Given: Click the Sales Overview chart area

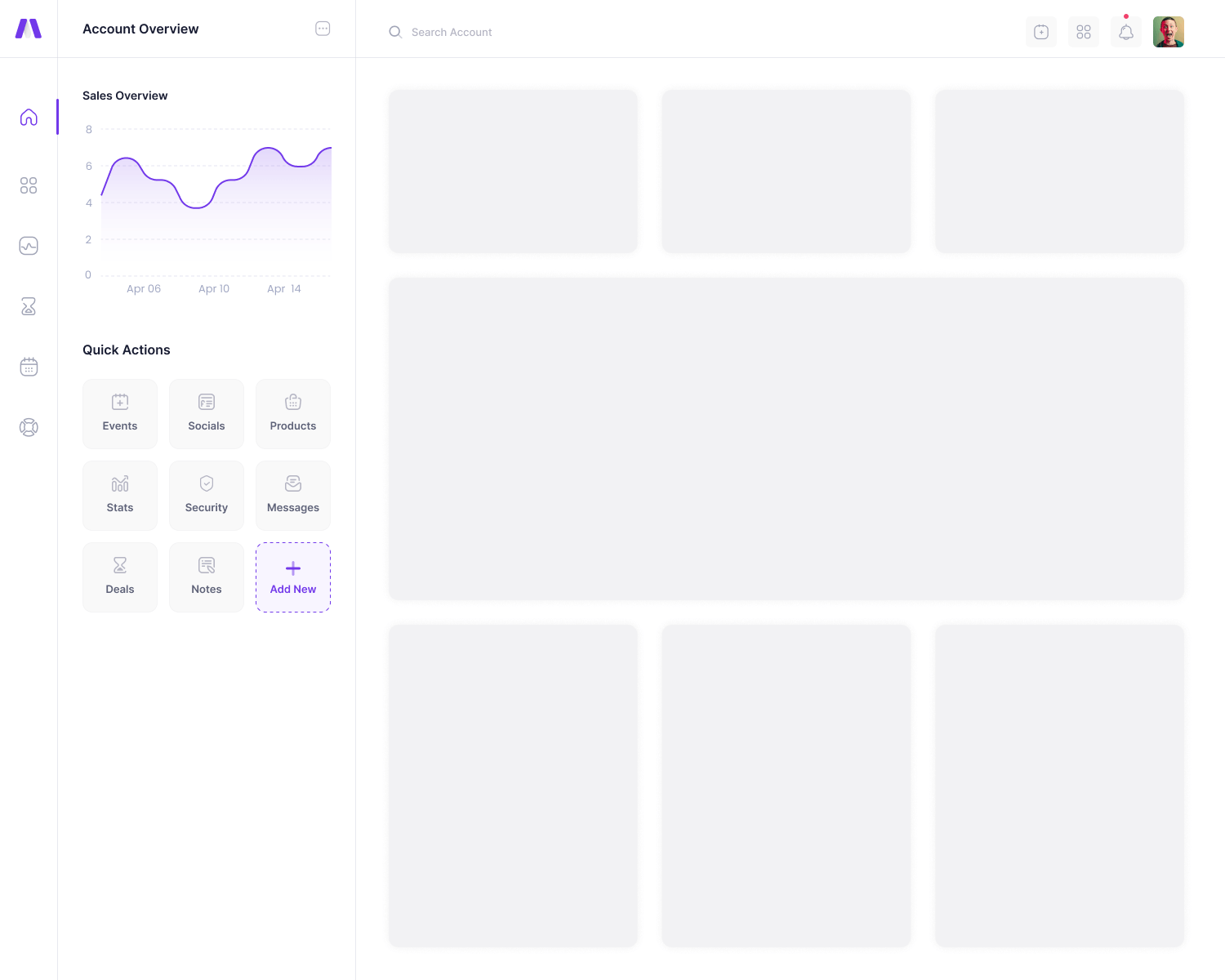Looking at the screenshot, I should (x=216, y=204).
